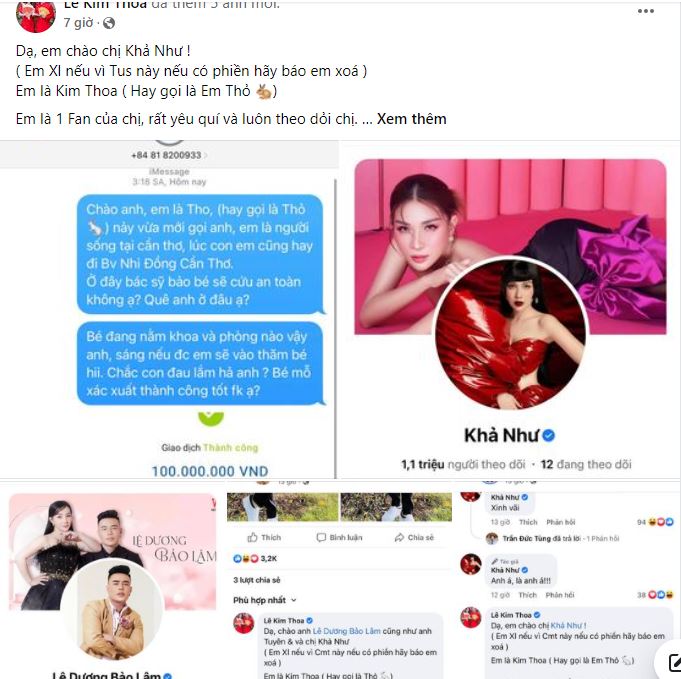The image size is (681, 679).
Task: Click Phản hồi under Xinh vãi comment
Action: pos(561,522)
